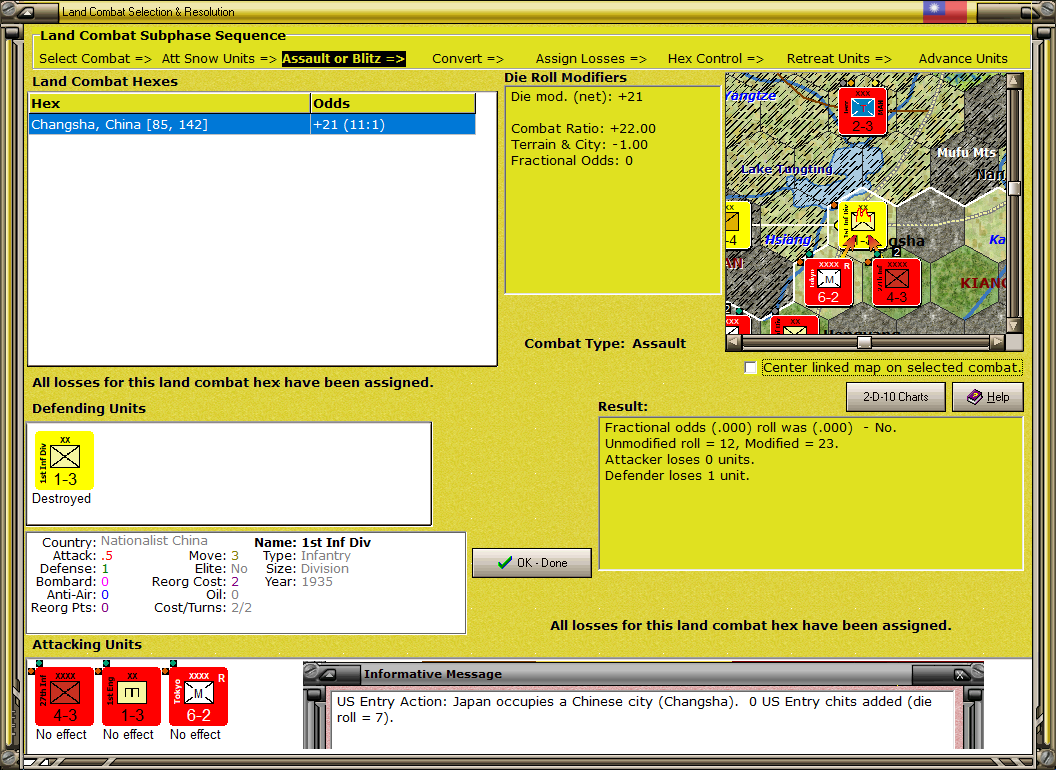
Task: Select the Tokyo 6-2 attacking unit counter
Action: (199, 697)
